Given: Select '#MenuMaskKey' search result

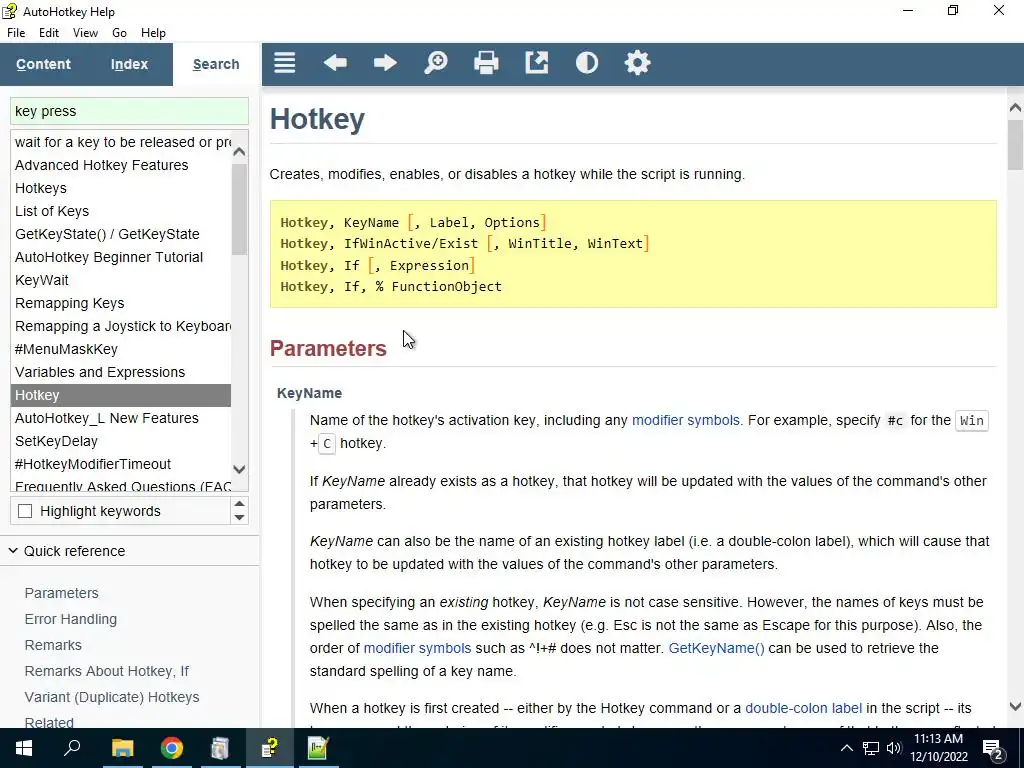Looking at the screenshot, I should tap(121, 349).
